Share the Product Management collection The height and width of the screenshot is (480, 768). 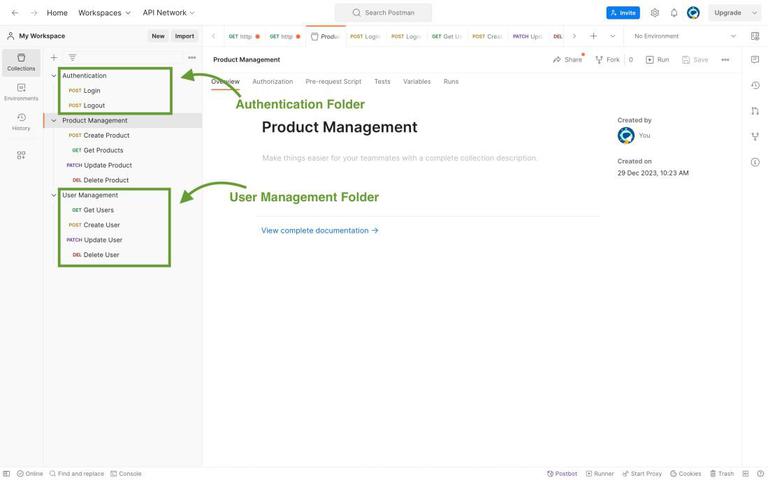(x=568, y=60)
